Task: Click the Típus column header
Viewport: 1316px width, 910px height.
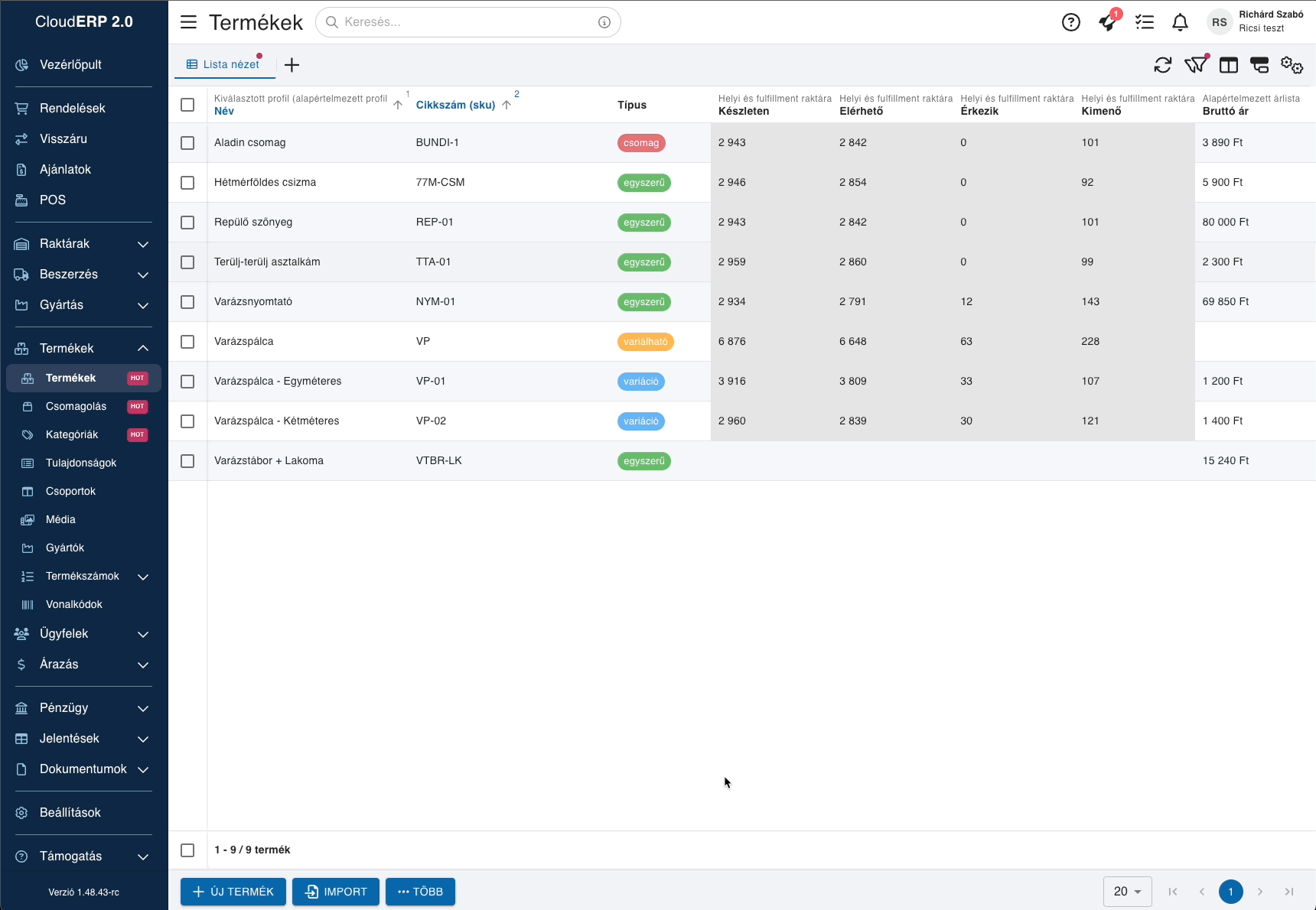Action: click(x=632, y=105)
